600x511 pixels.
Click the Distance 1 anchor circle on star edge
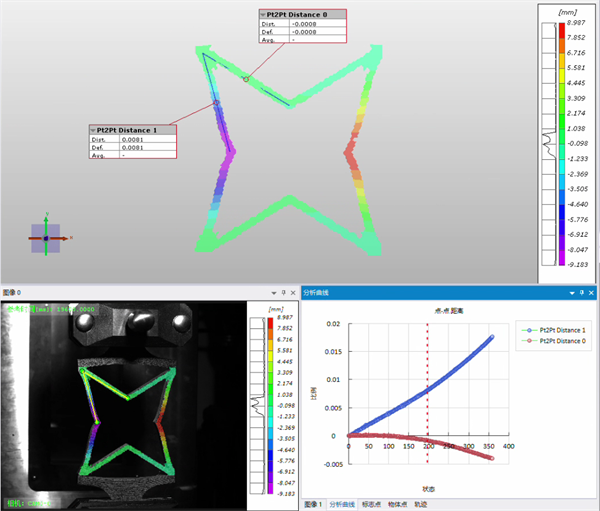pyautogui.click(x=216, y=103)
